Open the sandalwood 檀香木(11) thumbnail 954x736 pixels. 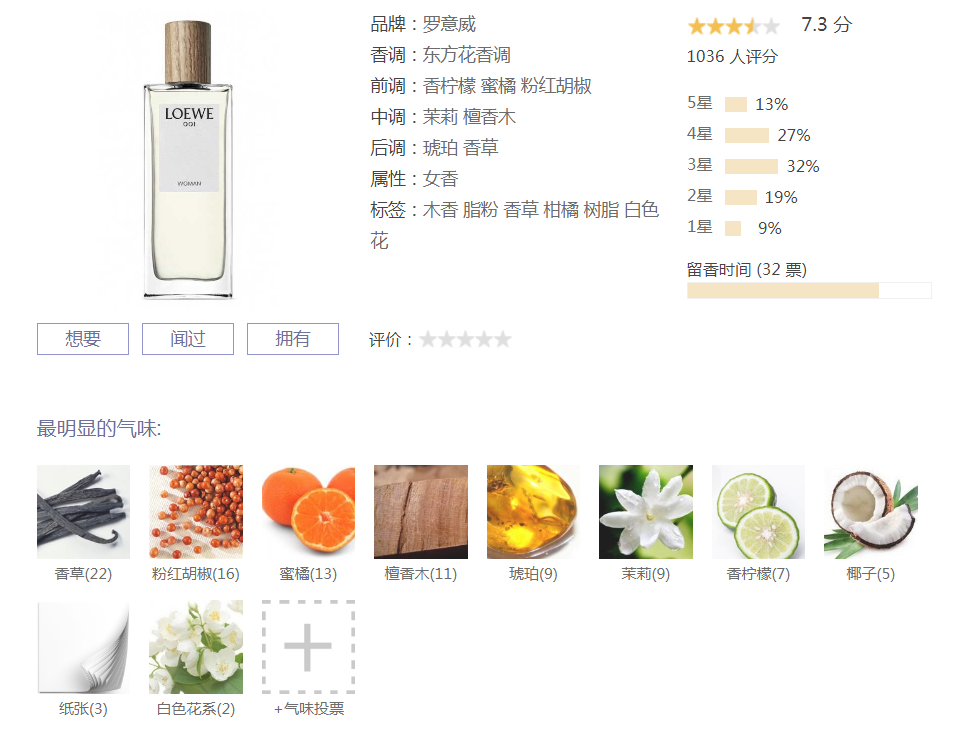click(x=421, y=512)
